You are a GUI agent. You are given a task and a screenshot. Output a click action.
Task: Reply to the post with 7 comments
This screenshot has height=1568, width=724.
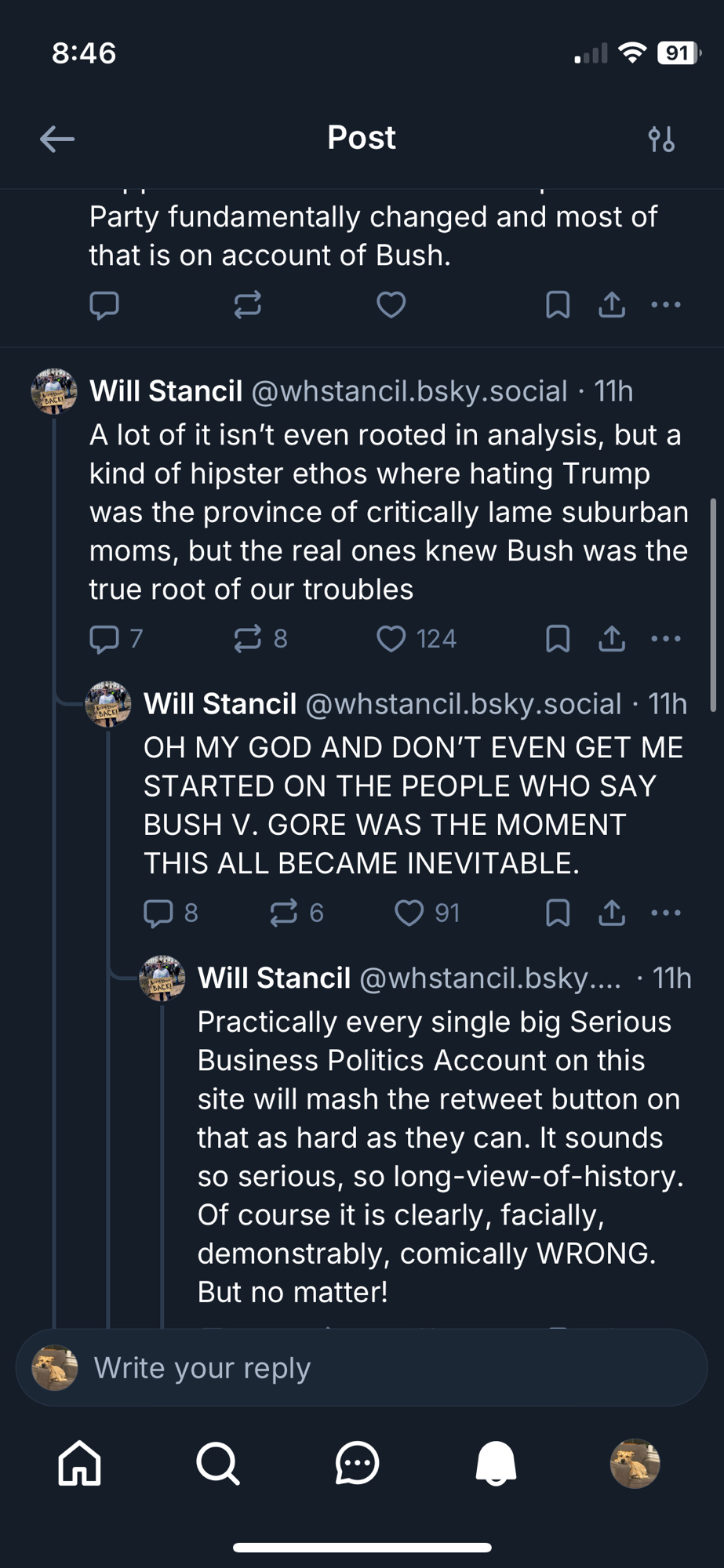click(x=104, y=639)
